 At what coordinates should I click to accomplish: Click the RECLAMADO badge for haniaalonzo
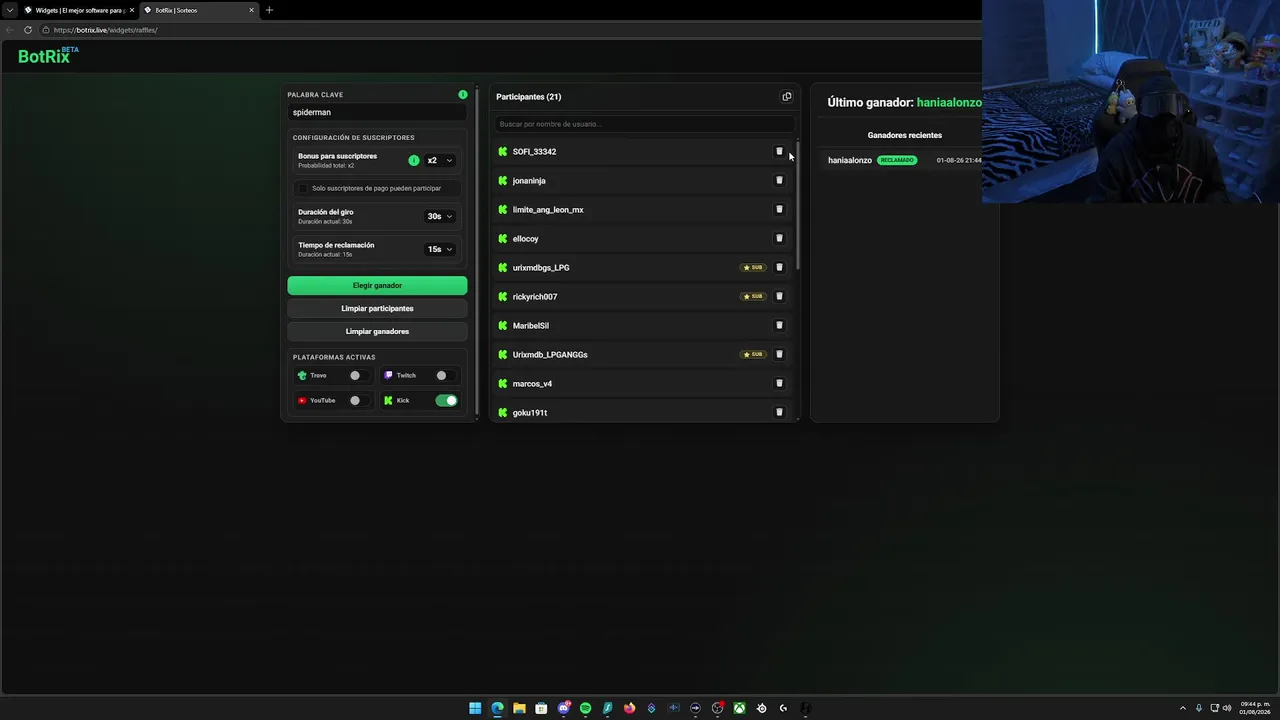point(897,160)
